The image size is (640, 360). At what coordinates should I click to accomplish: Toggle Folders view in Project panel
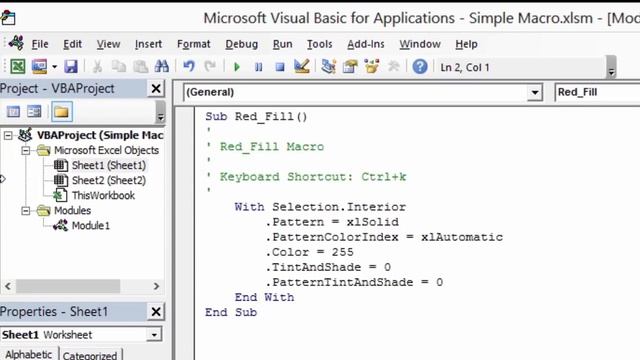62,112
